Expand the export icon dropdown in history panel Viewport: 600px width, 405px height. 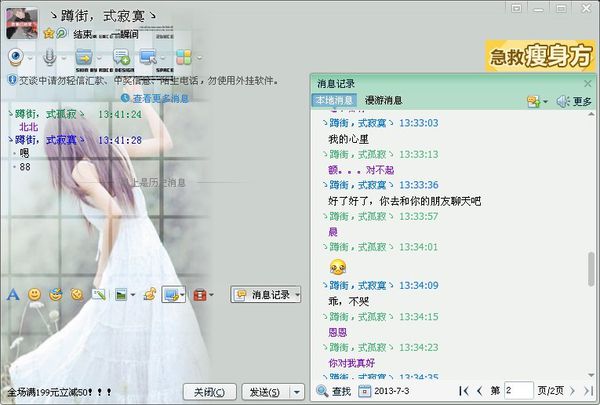click(x=545, y=102)
